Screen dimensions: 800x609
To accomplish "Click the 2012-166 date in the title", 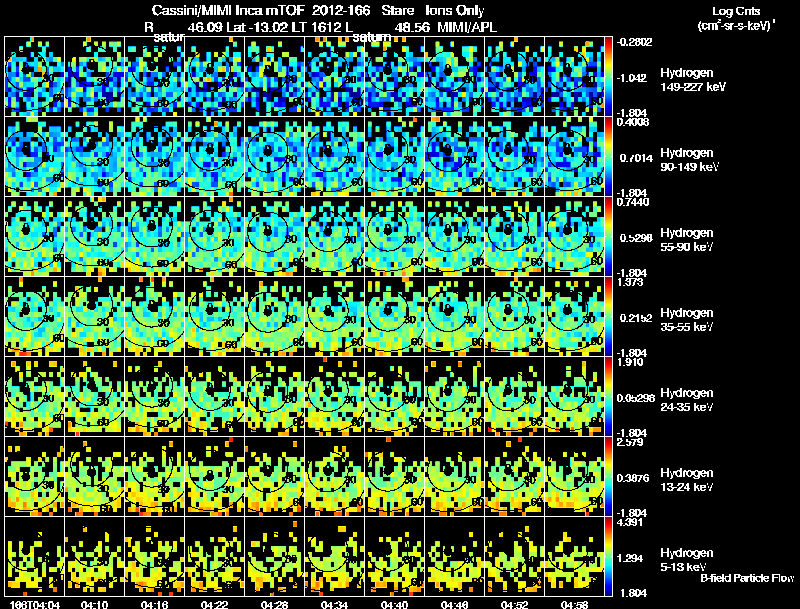I will point(341,11).
